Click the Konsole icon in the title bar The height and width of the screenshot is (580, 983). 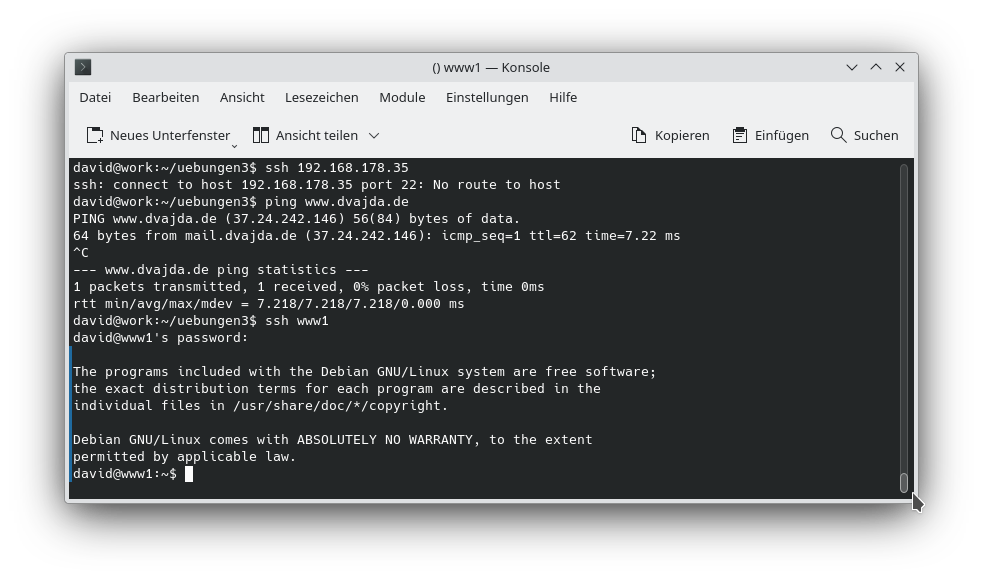click(x=83, y=67)
